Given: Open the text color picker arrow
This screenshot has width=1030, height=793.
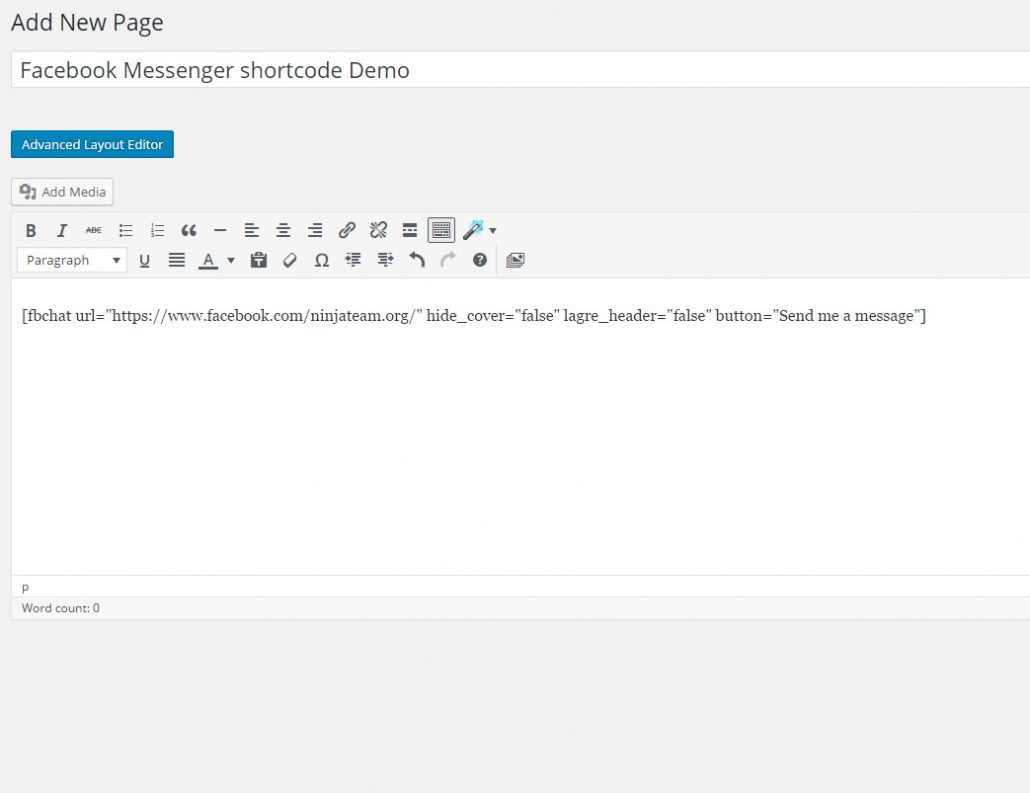Looking at the screenshot, I should click(x=231, y=261).
